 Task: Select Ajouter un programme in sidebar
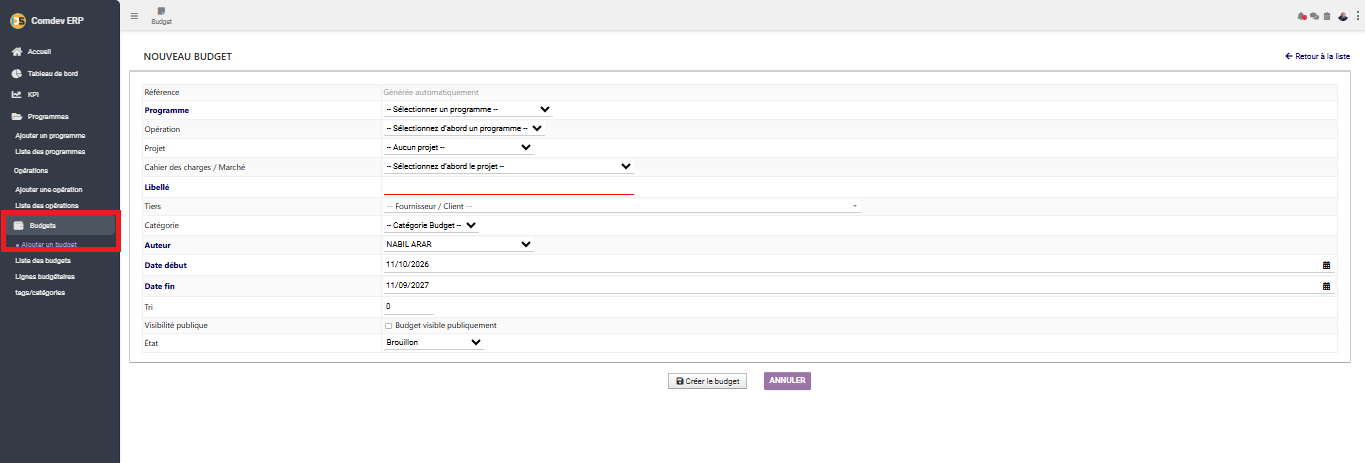50,135
